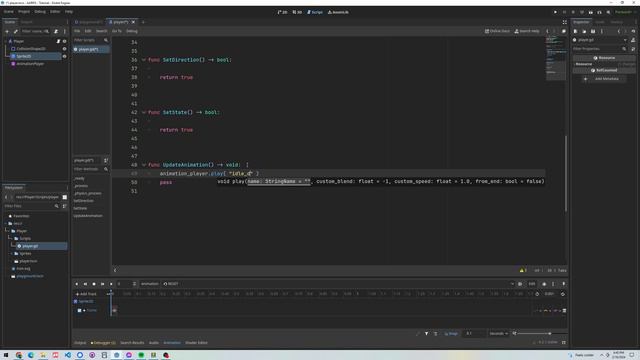Stop the animation playback
The image size is (640, 360).
coord(94,284)
